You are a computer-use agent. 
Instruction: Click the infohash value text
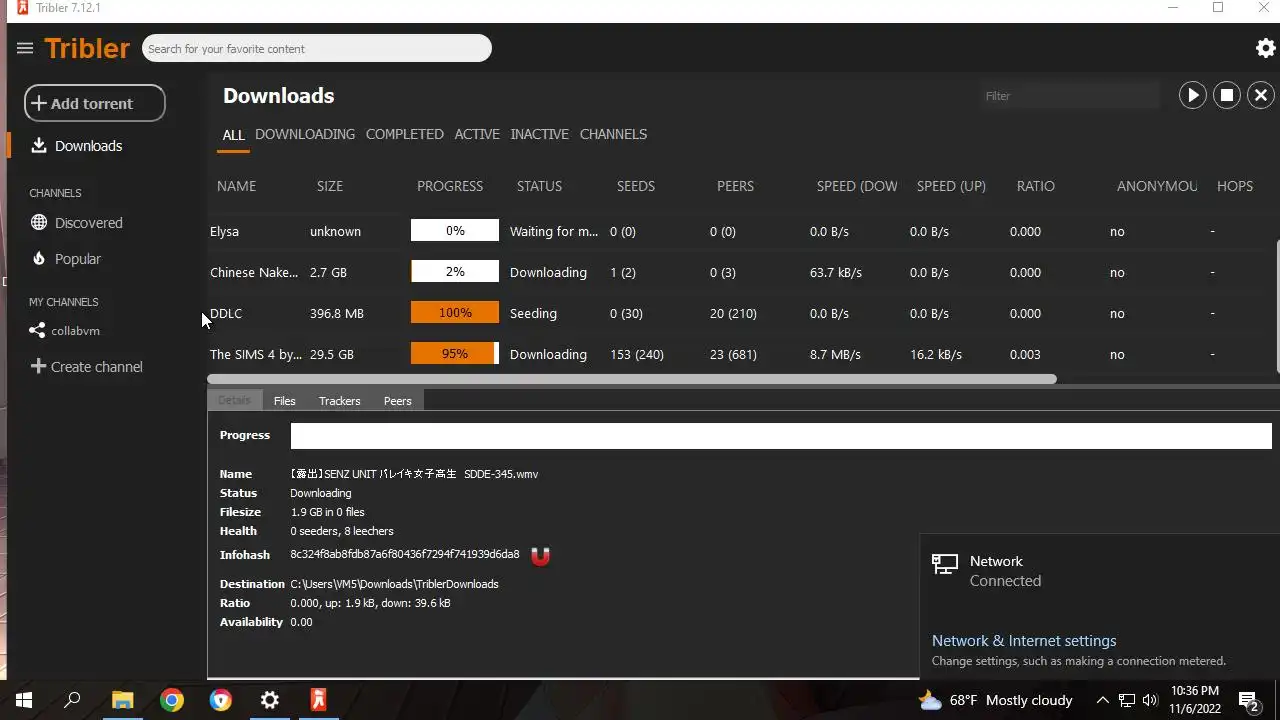pyautogui.click(x=405, y=554)
